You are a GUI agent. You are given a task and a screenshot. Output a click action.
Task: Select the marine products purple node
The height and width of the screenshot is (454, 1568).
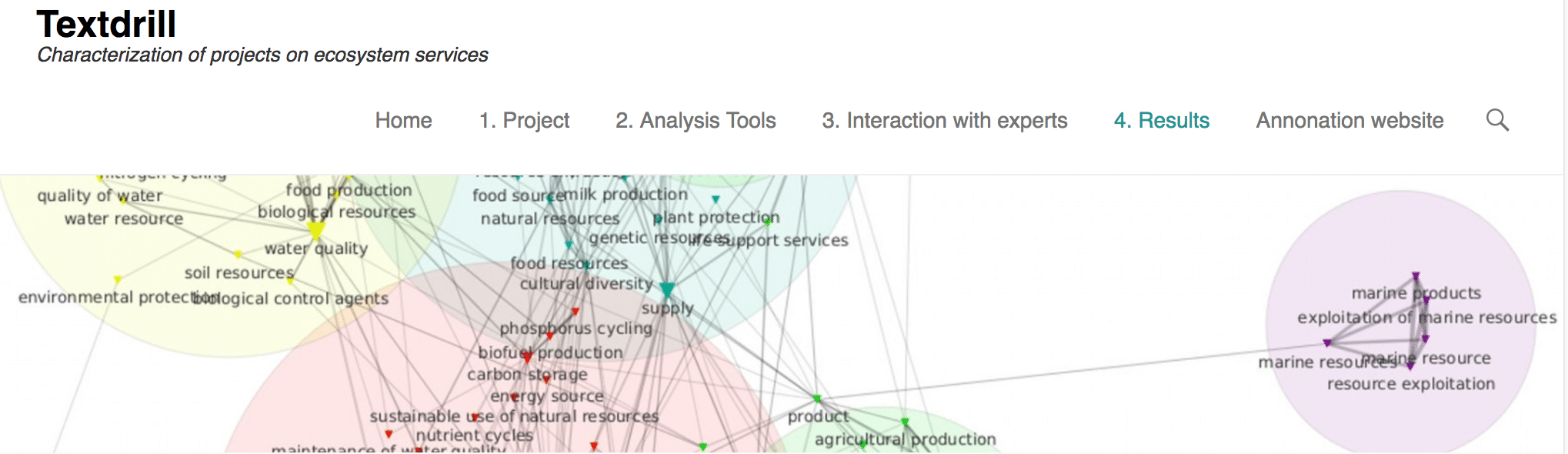click(1416, 276)
